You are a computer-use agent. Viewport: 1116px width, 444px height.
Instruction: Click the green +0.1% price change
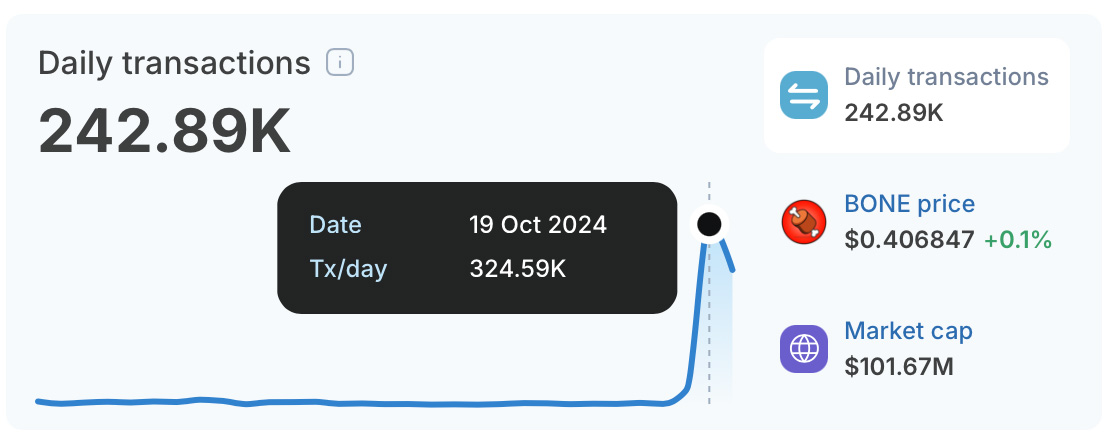click(1018, 240)
